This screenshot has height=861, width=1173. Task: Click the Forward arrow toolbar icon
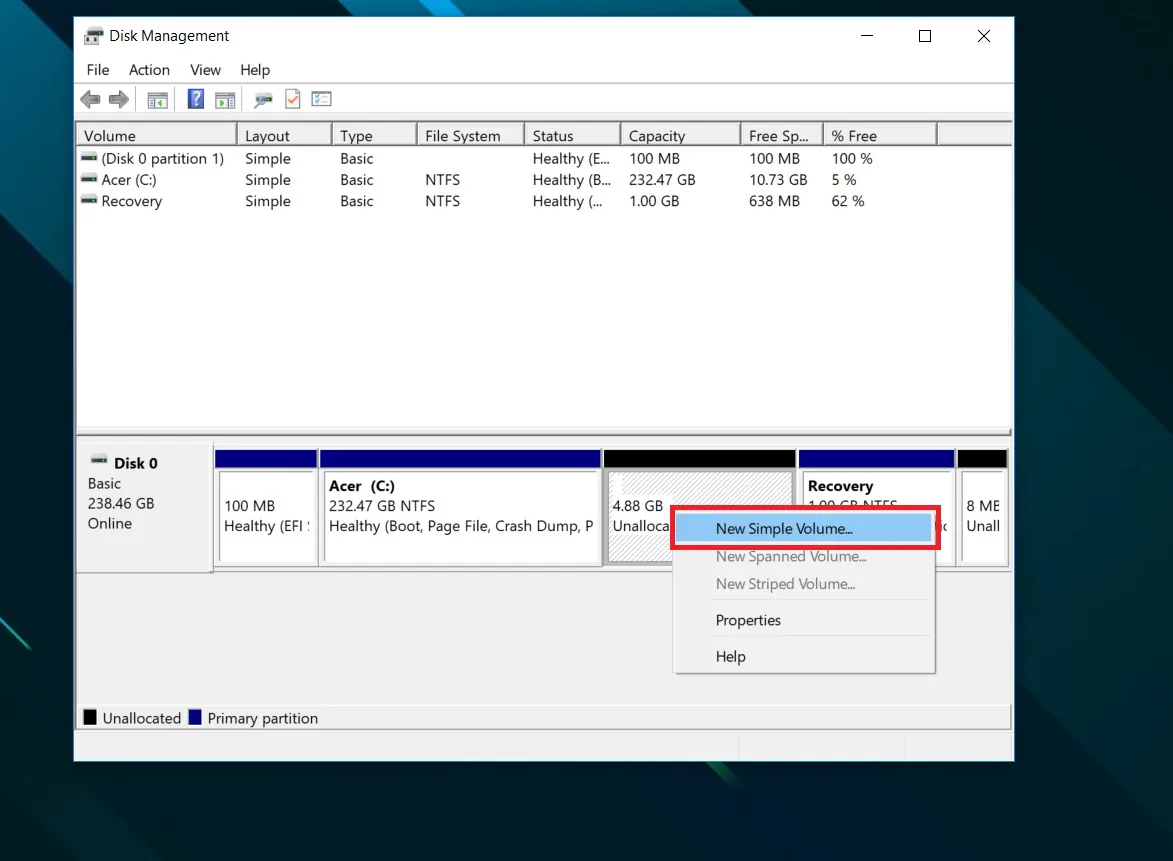[119, 99]
